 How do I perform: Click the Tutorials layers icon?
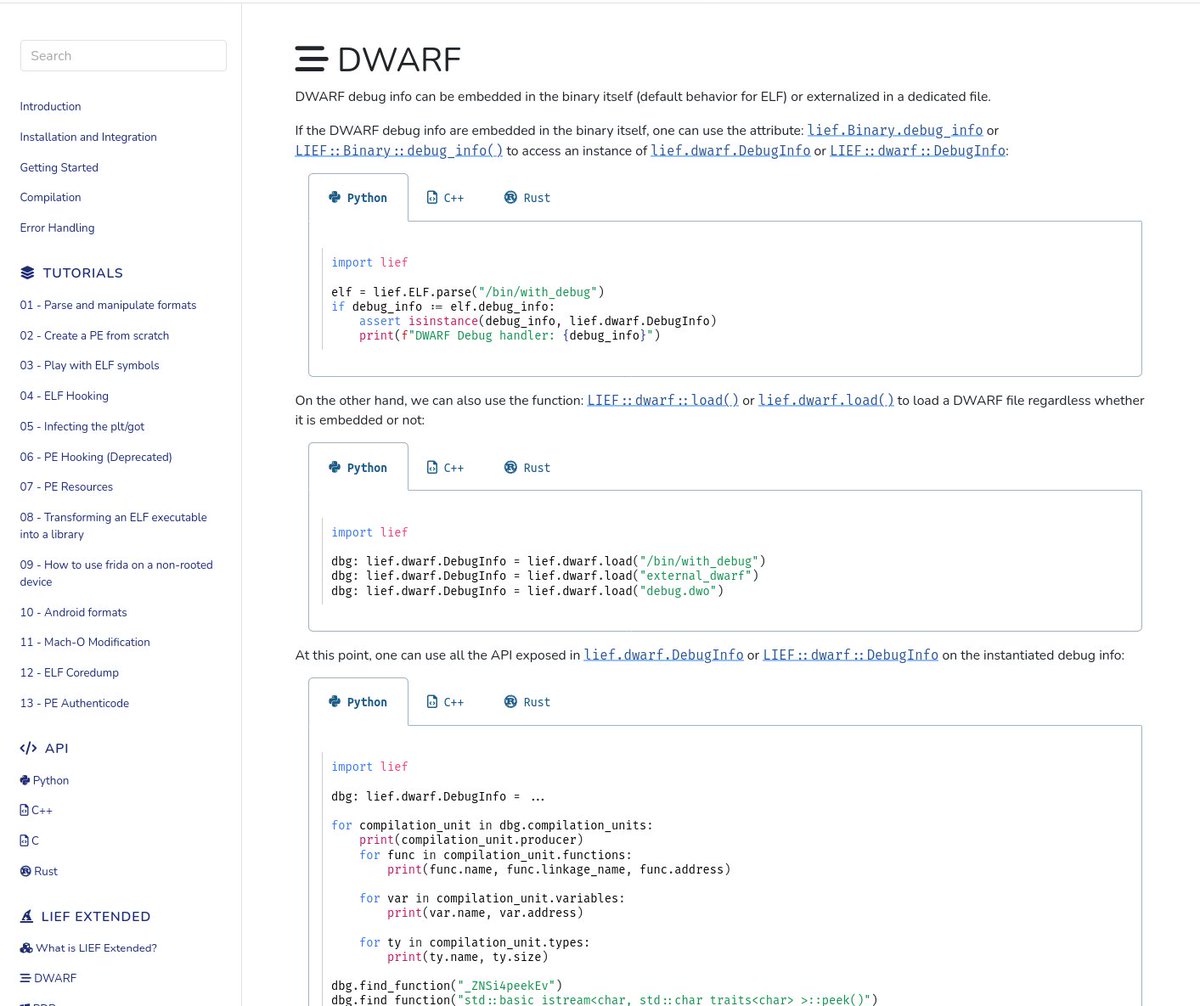click(x=27, y=273)
